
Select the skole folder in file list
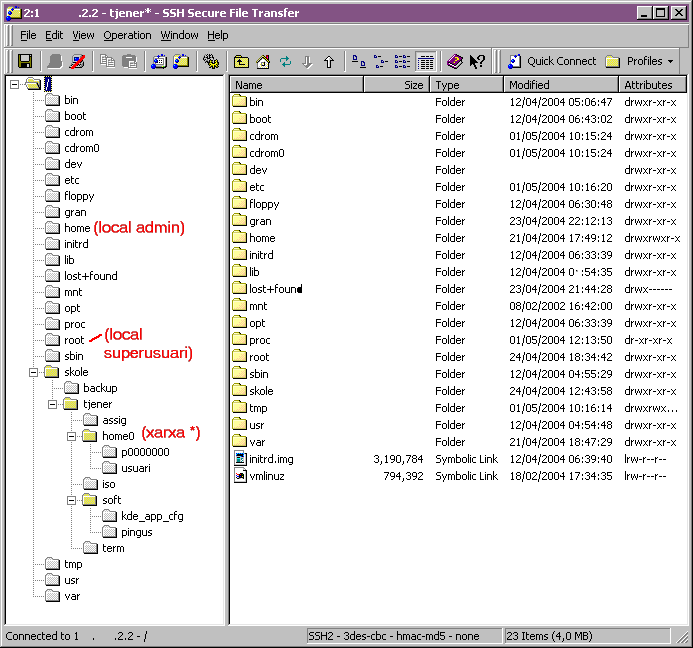(261, 391)
